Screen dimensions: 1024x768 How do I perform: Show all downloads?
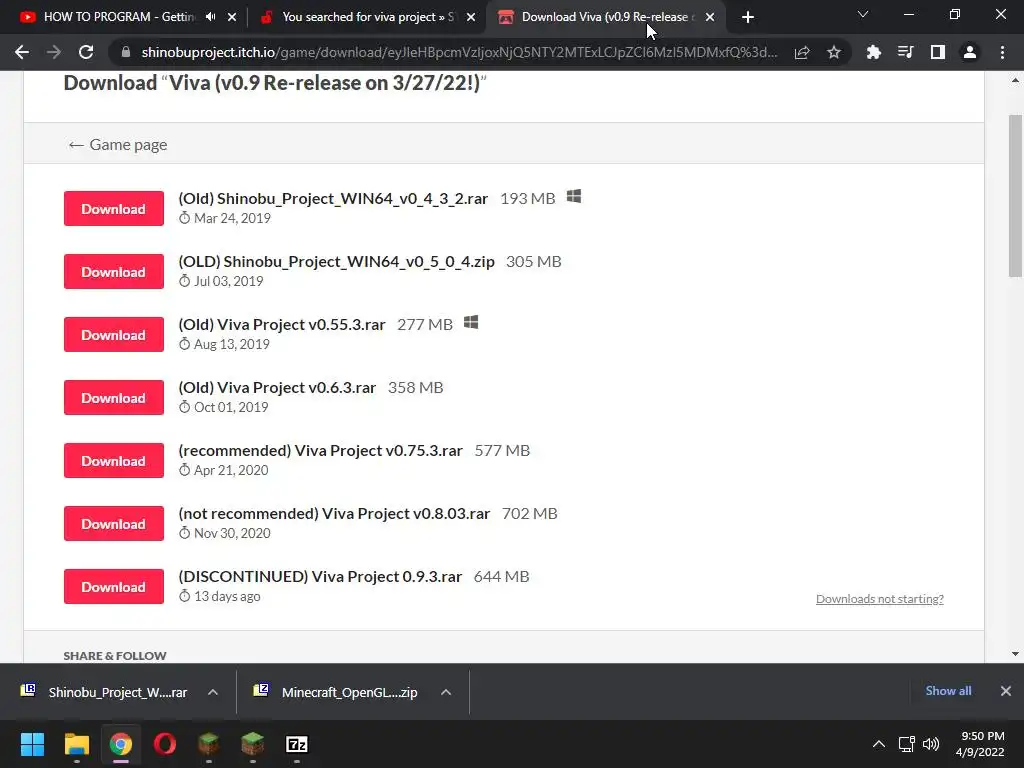coord(948,691)
